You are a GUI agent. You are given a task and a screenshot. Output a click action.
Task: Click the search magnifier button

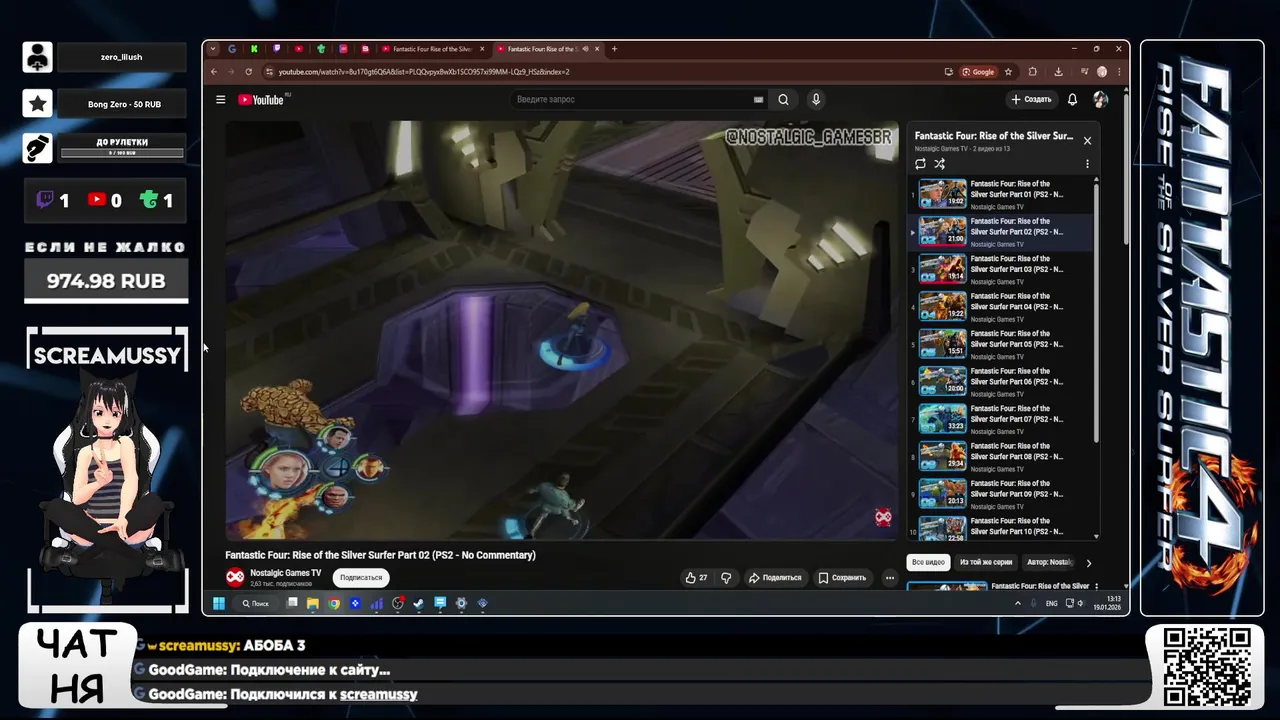coord(784,99)
